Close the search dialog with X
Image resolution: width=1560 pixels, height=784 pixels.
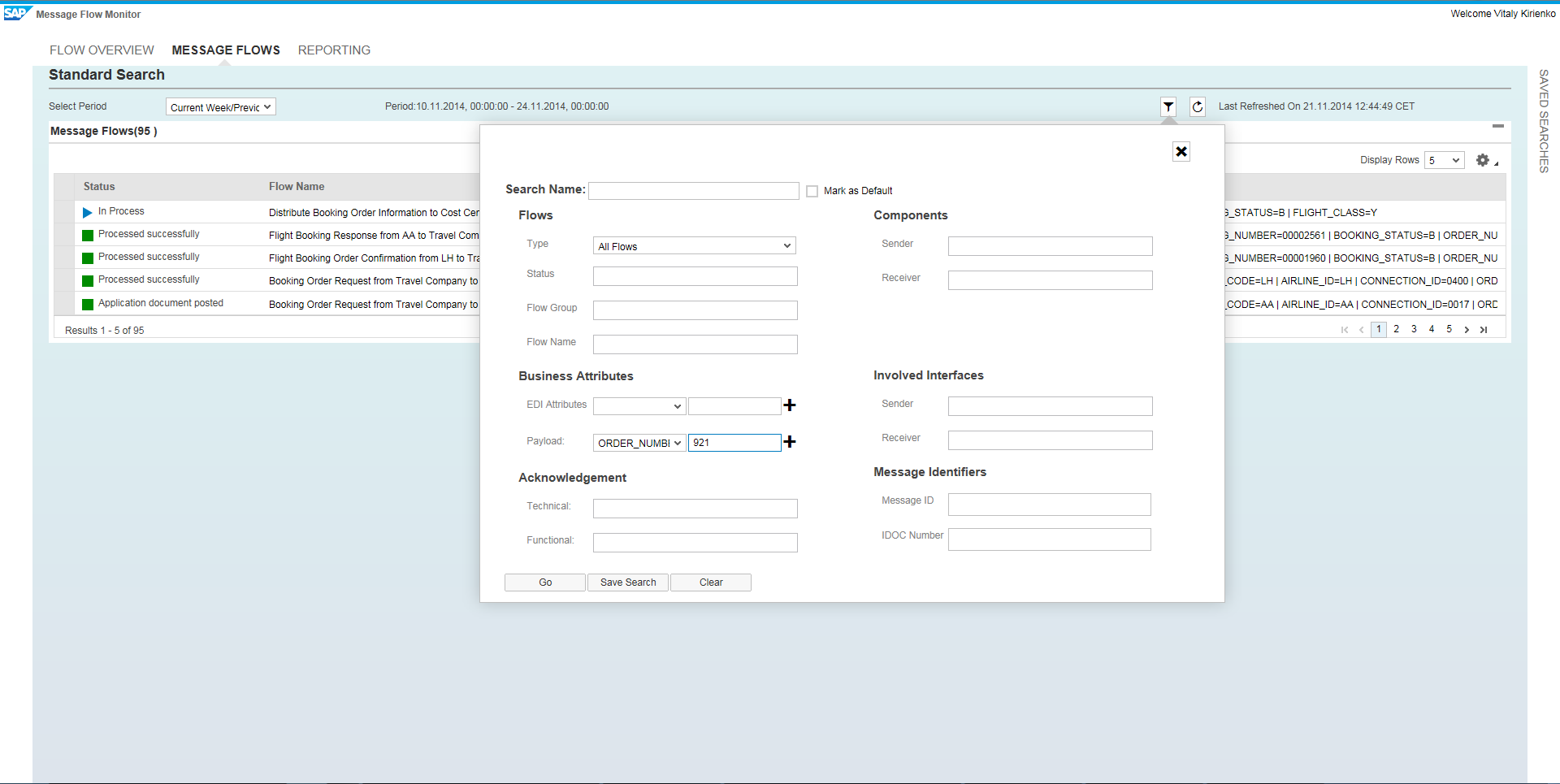pos(1181,152)
